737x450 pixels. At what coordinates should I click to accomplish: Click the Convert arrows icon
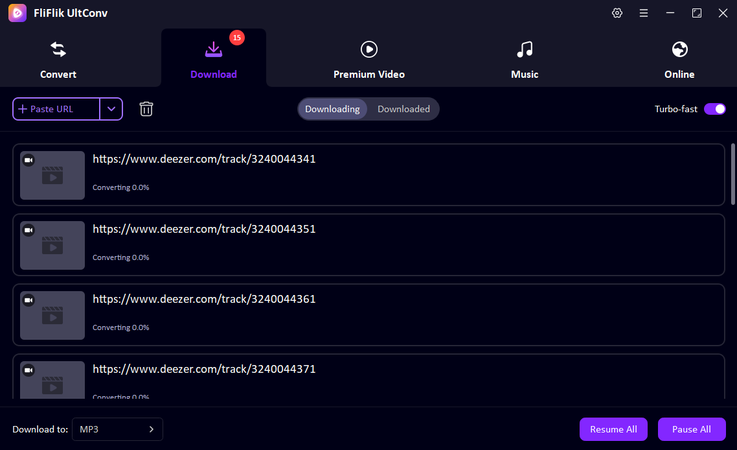pos(58,49)
